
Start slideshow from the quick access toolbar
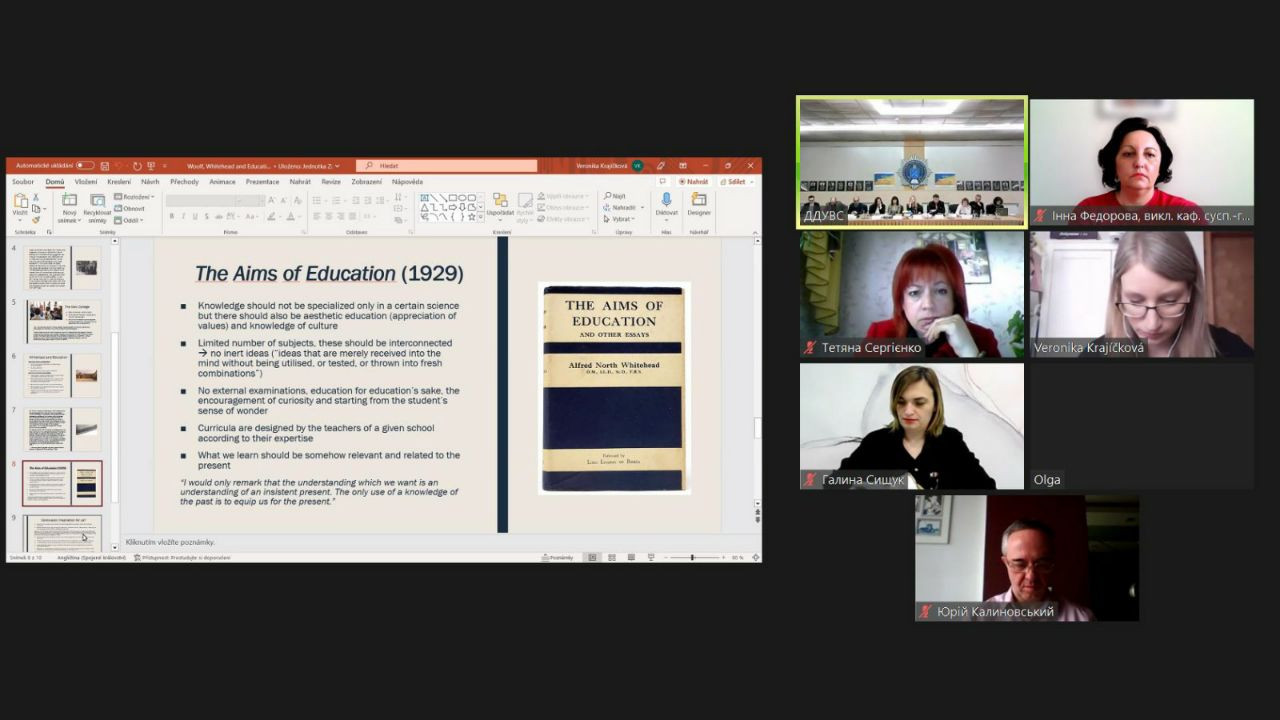click(151, 166)
